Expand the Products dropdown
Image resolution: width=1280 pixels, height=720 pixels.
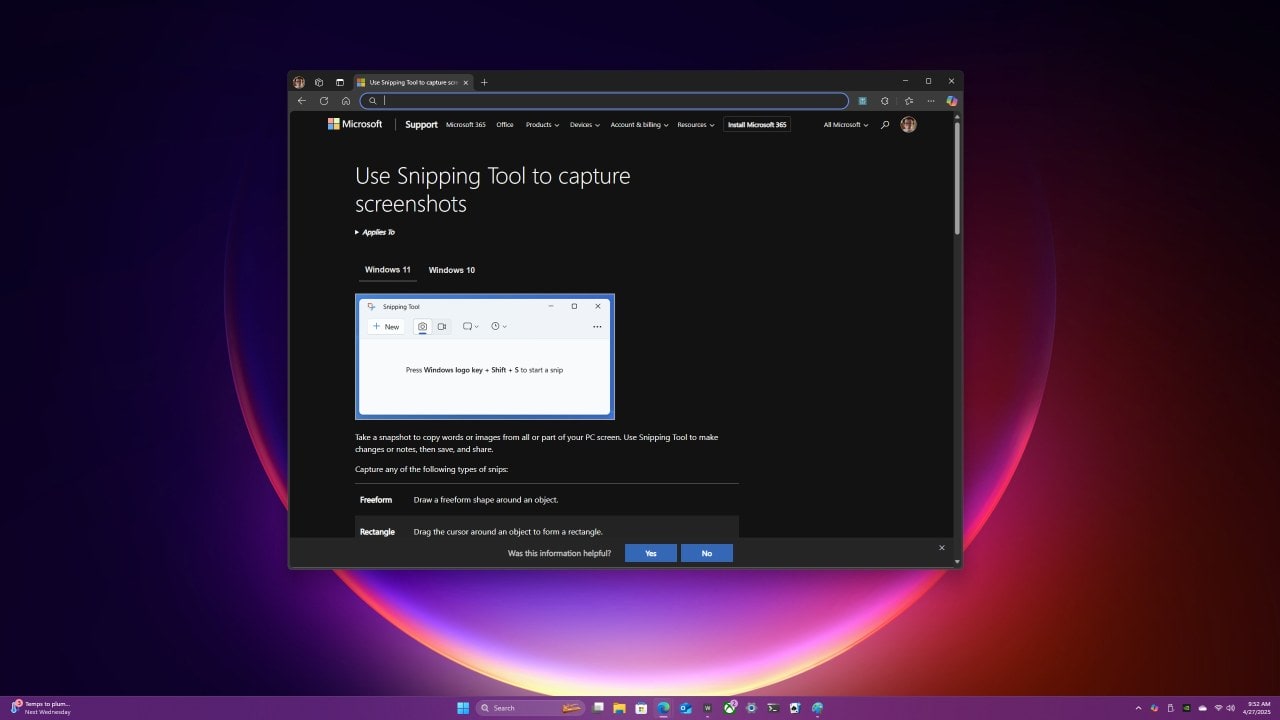pos(541,124)
